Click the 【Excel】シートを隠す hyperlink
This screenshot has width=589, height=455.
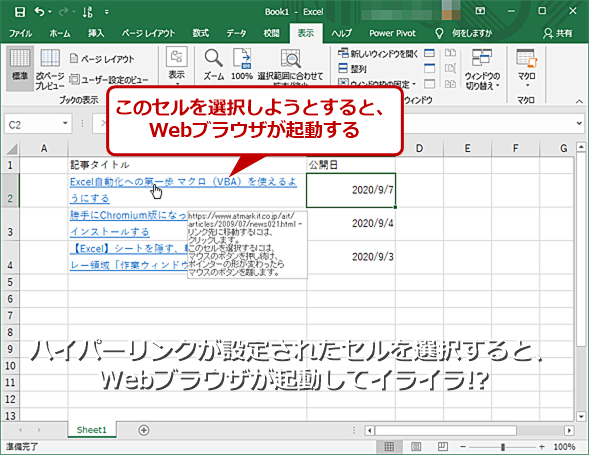[129, 257]
